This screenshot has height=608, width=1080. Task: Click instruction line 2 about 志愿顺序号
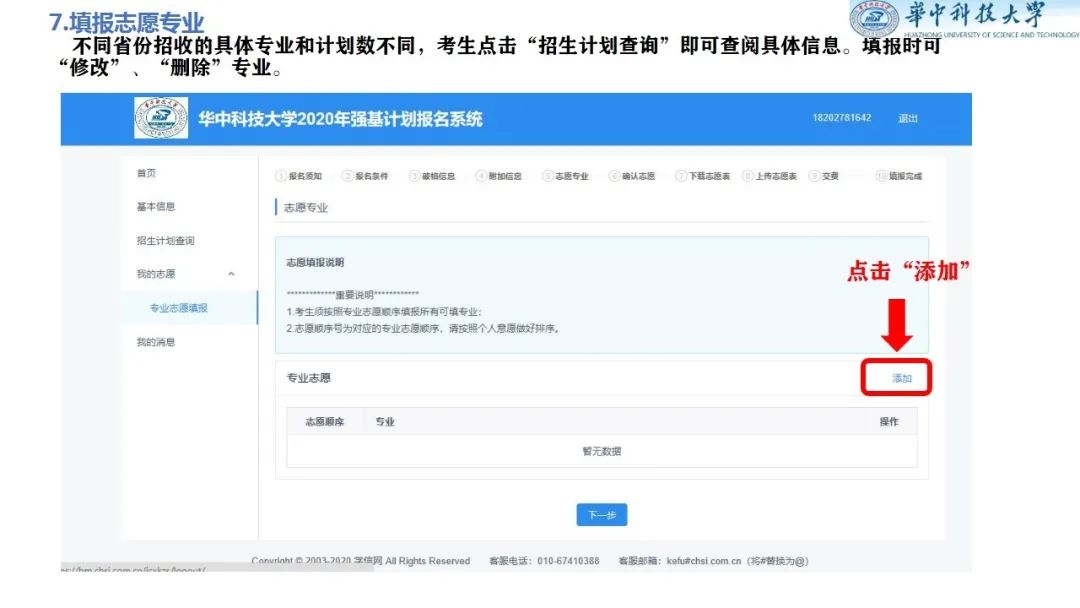(424, 328)
